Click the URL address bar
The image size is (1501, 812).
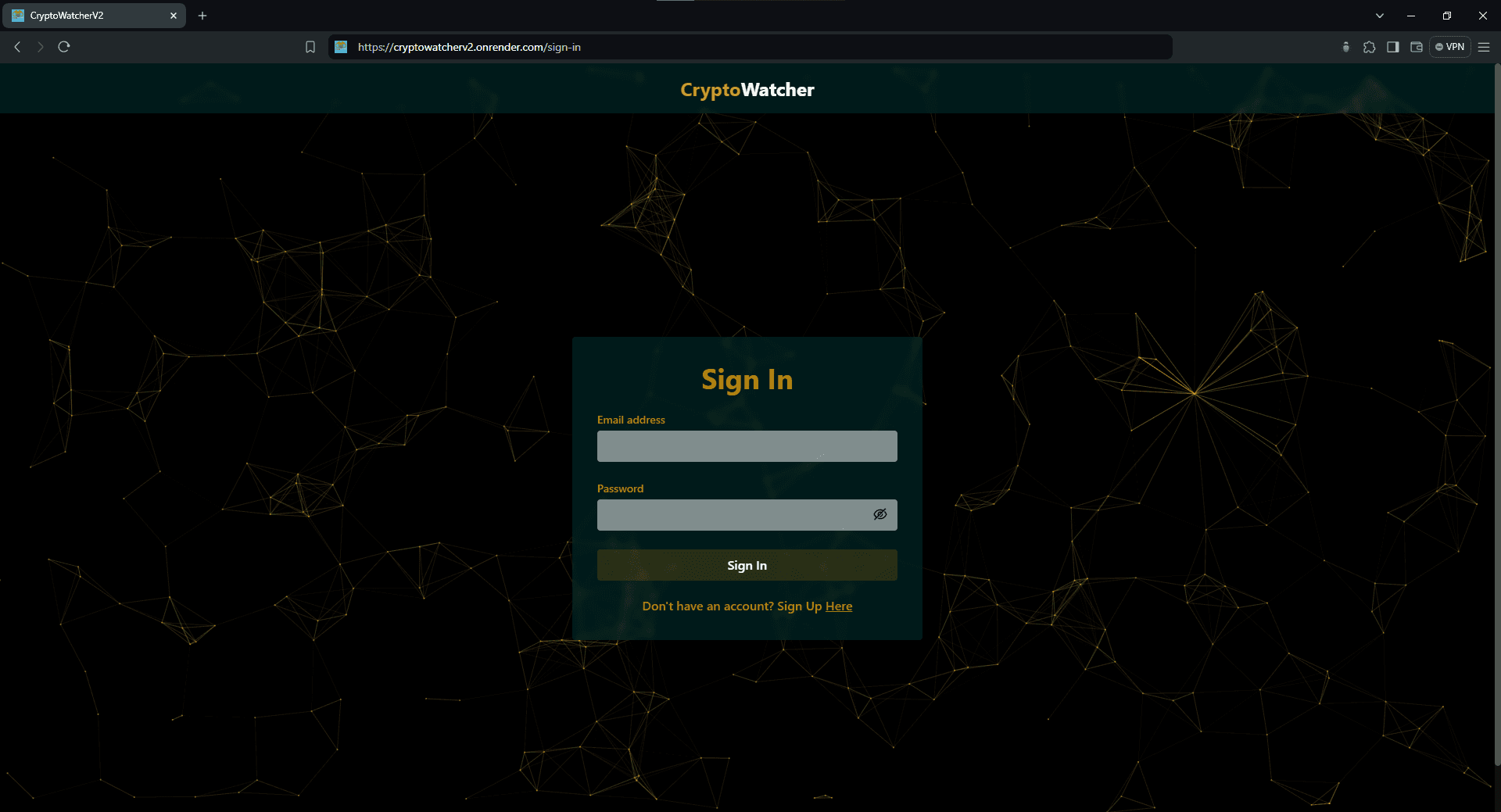point(750,47)
